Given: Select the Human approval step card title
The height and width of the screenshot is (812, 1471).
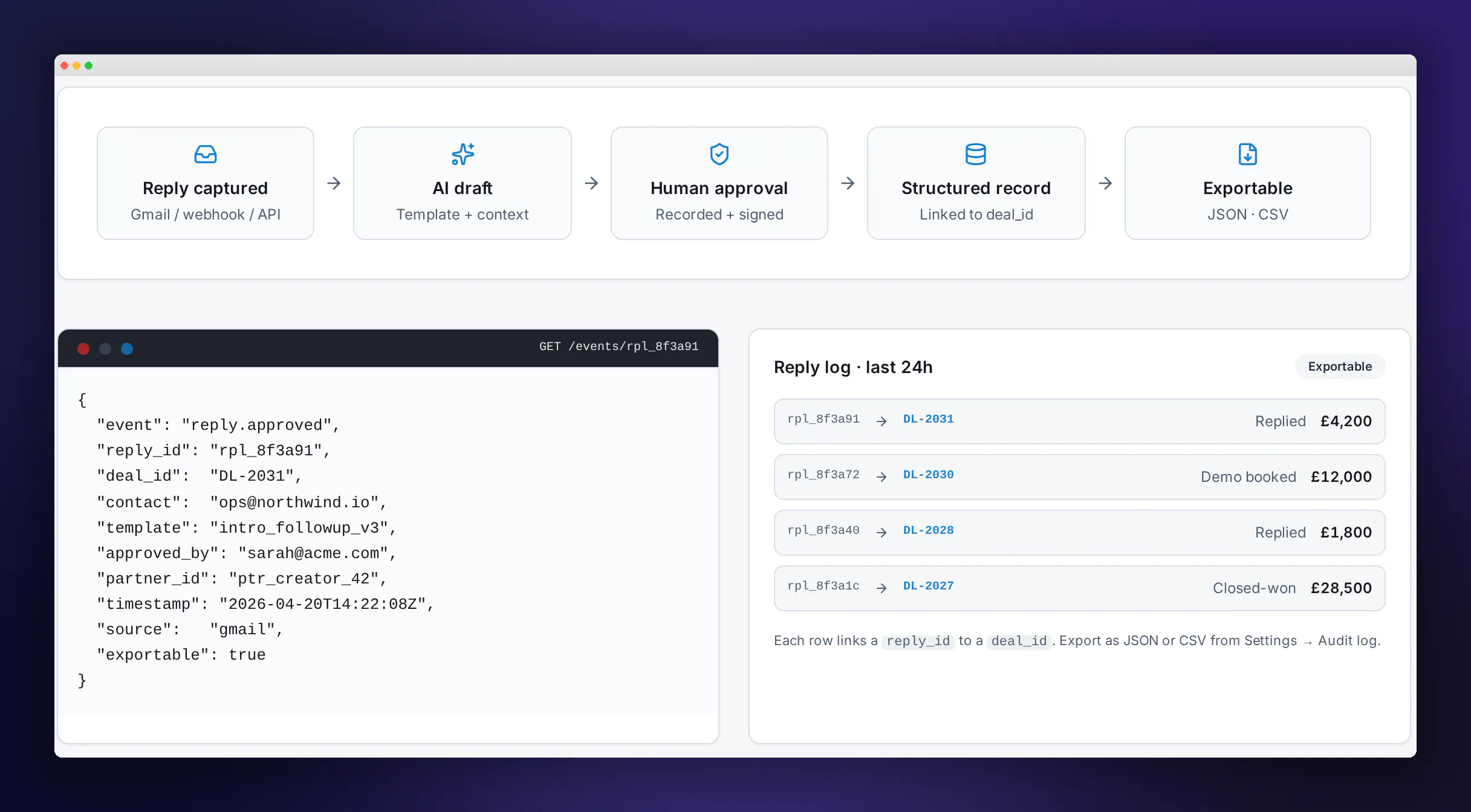Looking at the screenshot, I should 719,188.
